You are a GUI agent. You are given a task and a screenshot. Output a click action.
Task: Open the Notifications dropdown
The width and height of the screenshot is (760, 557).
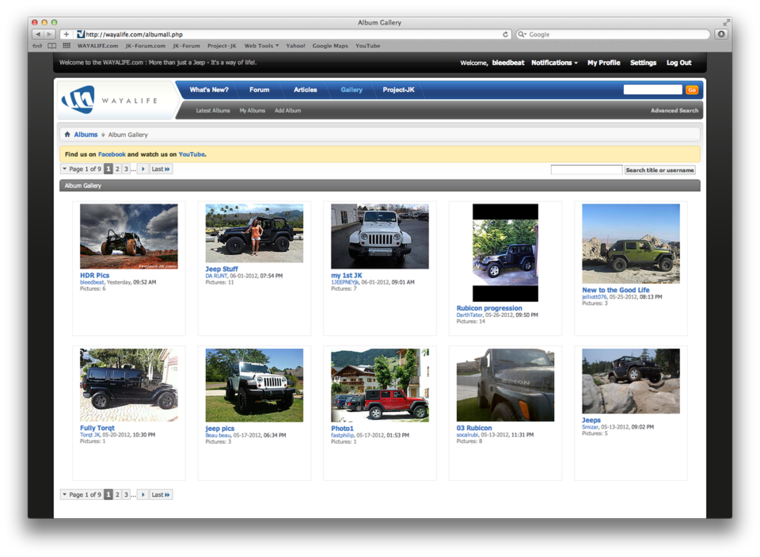coord(554,63)
